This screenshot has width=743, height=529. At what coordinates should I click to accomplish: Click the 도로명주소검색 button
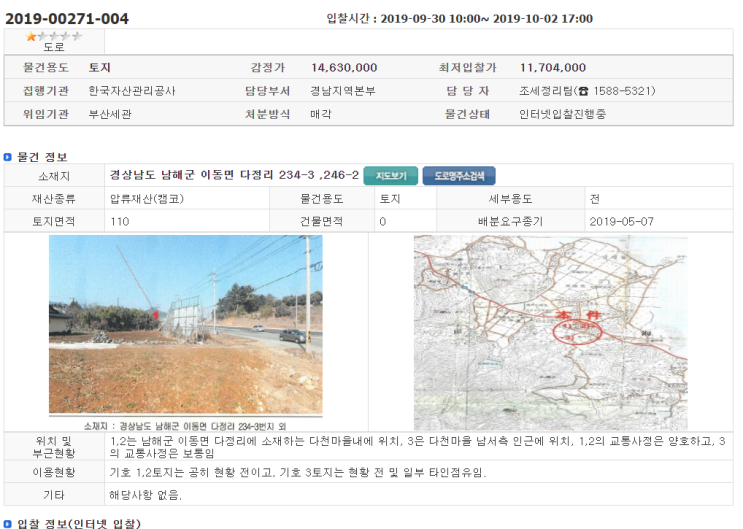point(459,176)
